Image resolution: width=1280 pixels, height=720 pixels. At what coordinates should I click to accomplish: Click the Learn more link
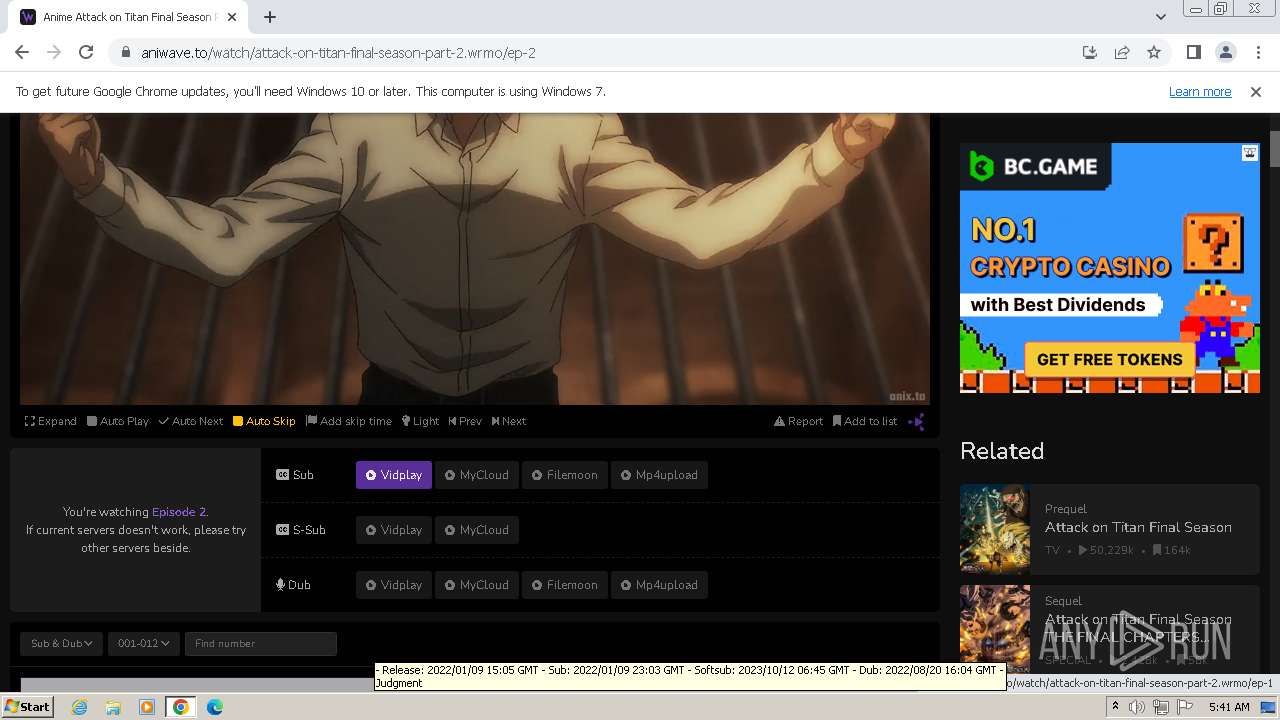(1200, 91)
